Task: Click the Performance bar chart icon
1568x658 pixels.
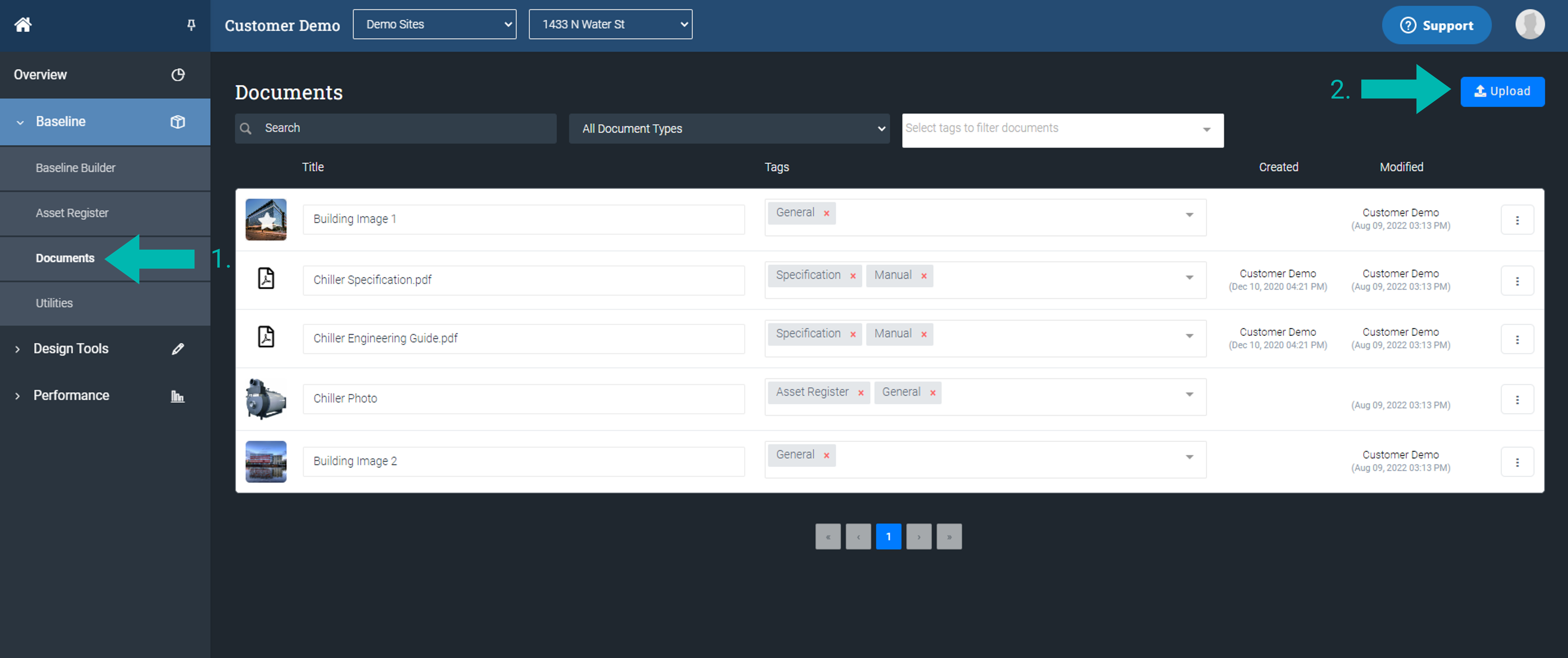Action: click(x=177, y=396)
